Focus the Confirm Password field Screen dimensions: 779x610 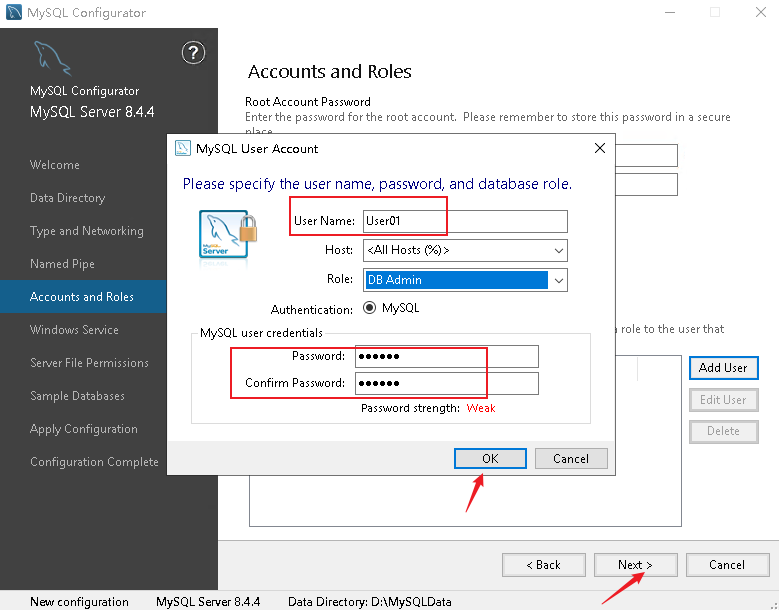pos(447,383)
